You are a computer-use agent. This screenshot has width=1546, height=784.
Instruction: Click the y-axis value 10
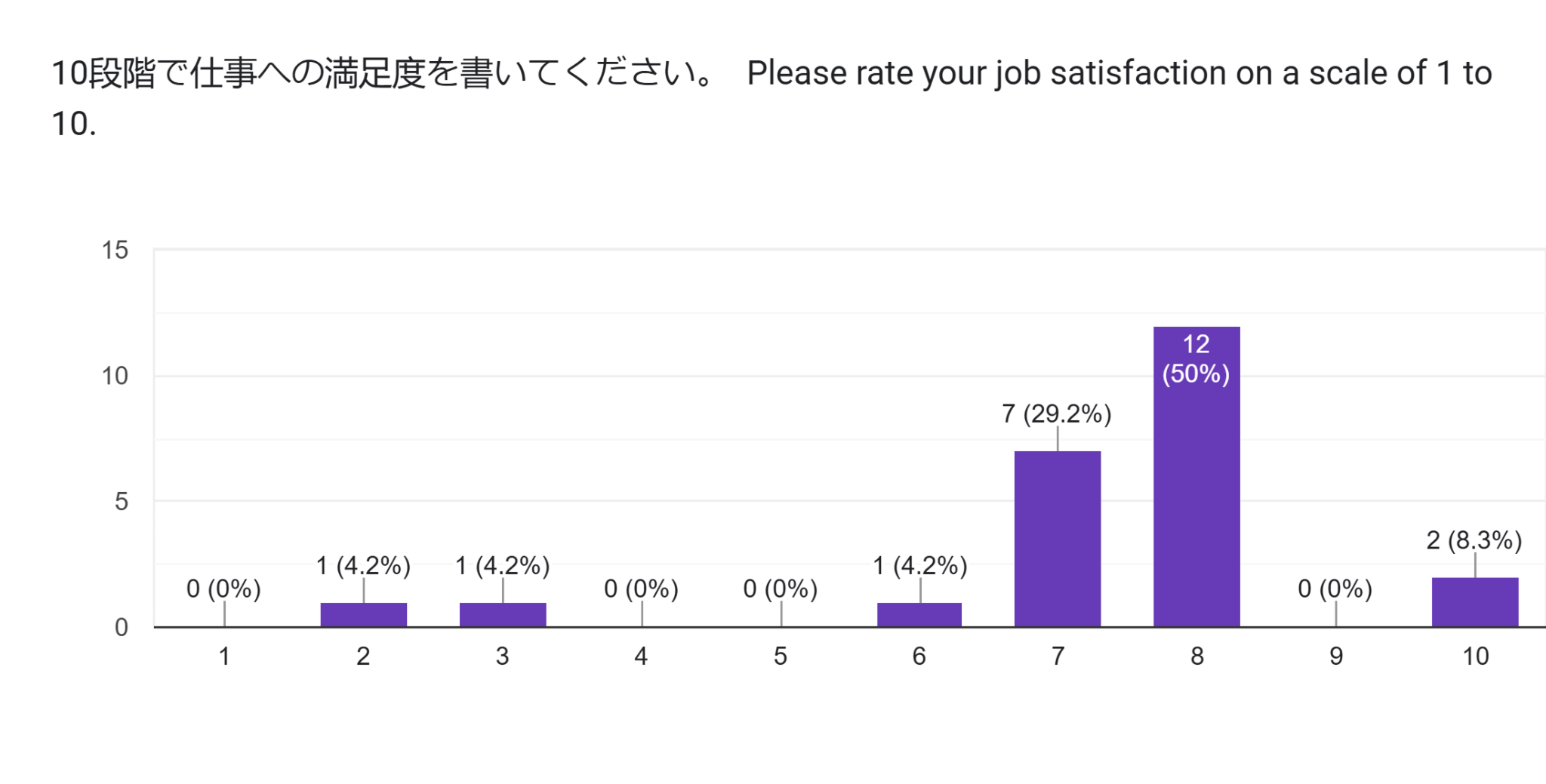coord(115,376)
